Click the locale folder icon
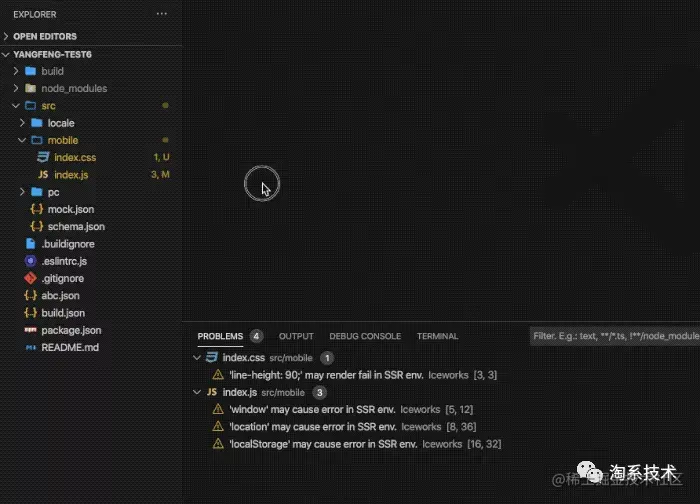 37,123
